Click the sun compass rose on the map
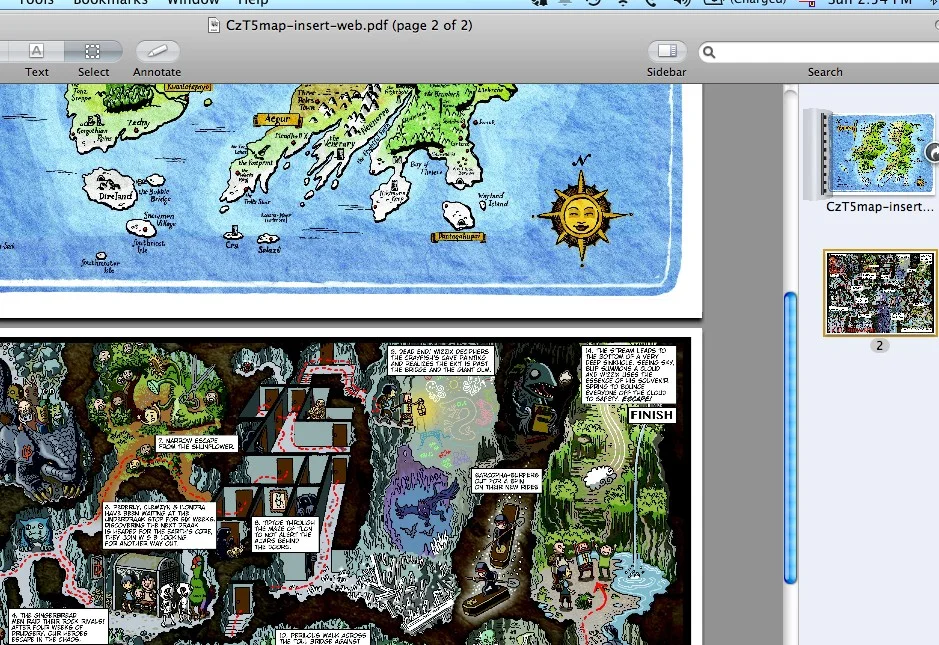The width and height of the screenshot is (939, 645). 581,217
